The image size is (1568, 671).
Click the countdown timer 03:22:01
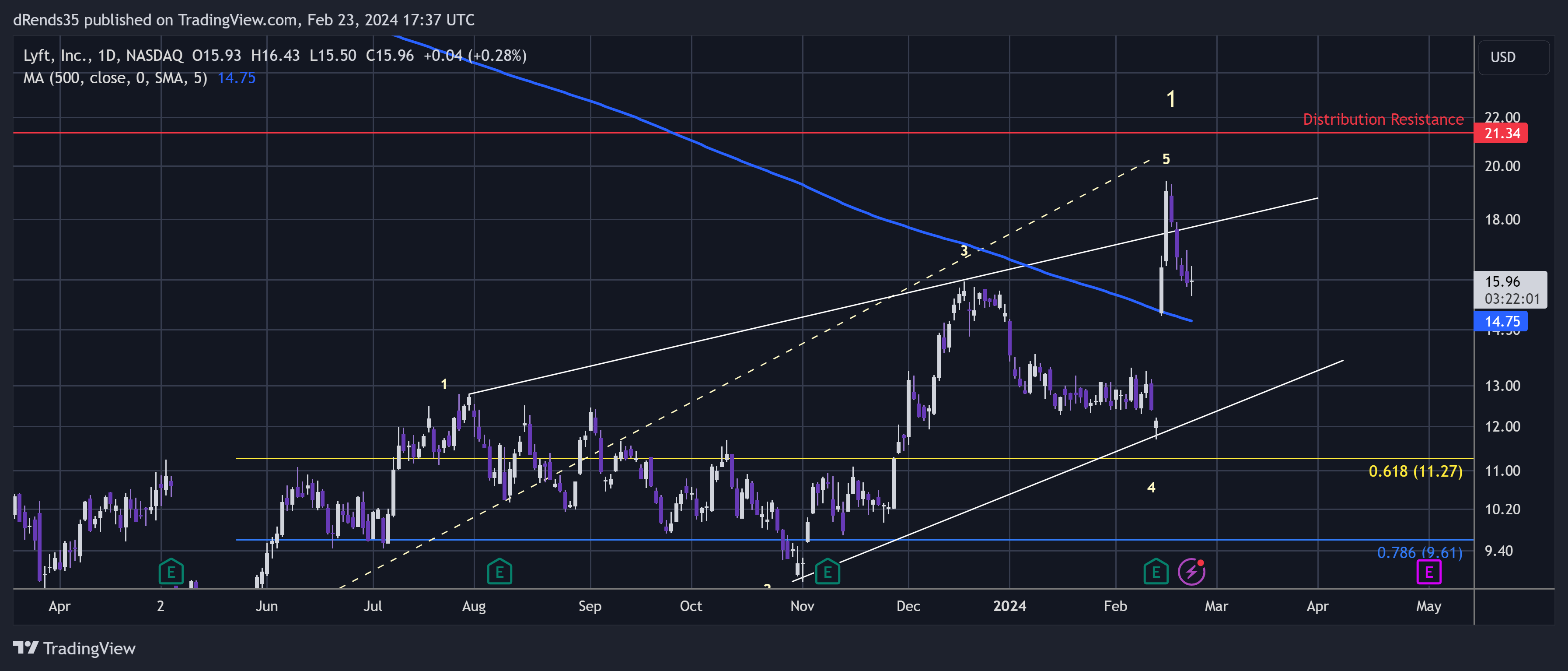tap(1512, 299)
